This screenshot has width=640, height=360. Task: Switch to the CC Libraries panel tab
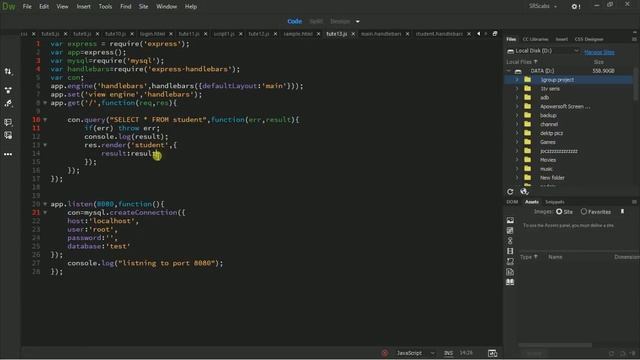pos(535,39)
